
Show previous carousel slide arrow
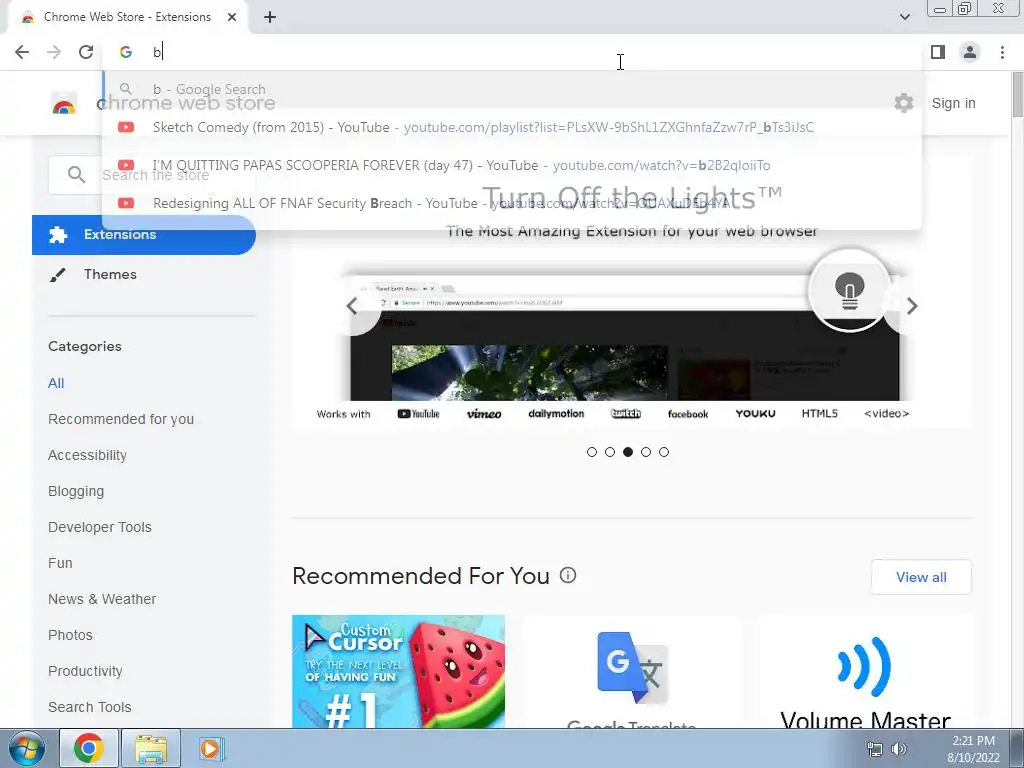[353, 306]
